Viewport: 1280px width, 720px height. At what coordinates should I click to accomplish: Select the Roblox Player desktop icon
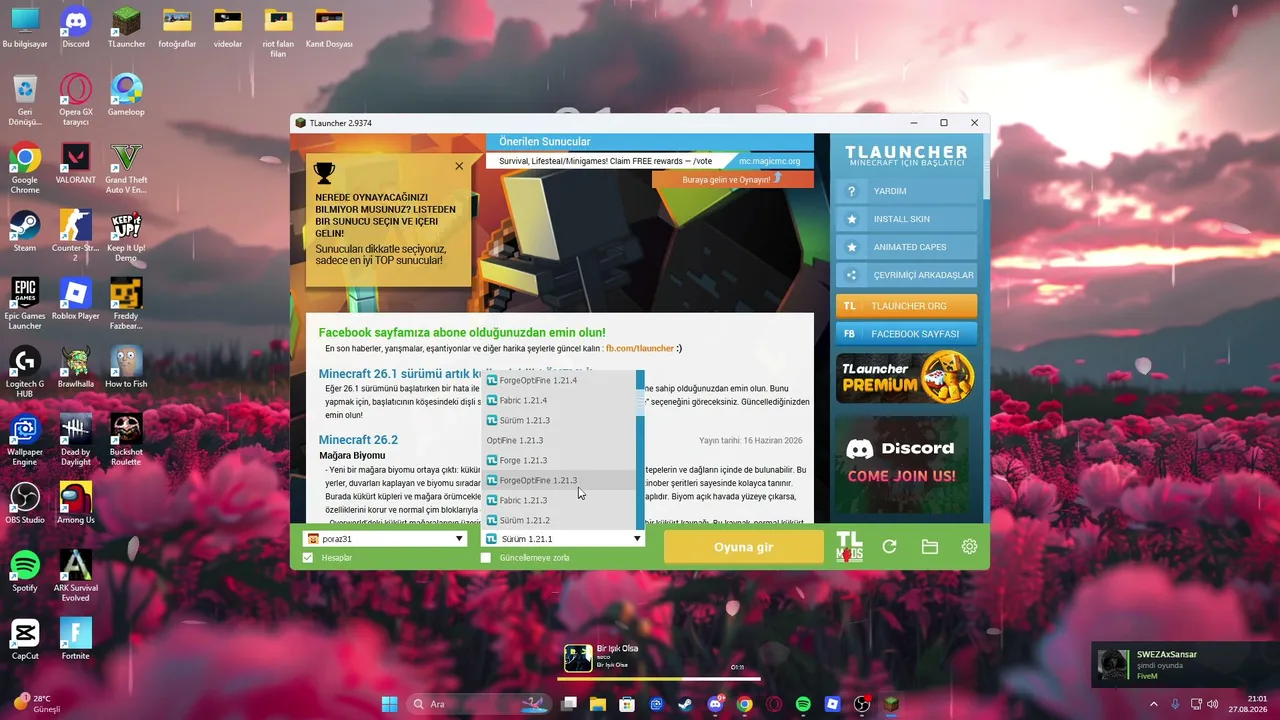pos(76,299)
